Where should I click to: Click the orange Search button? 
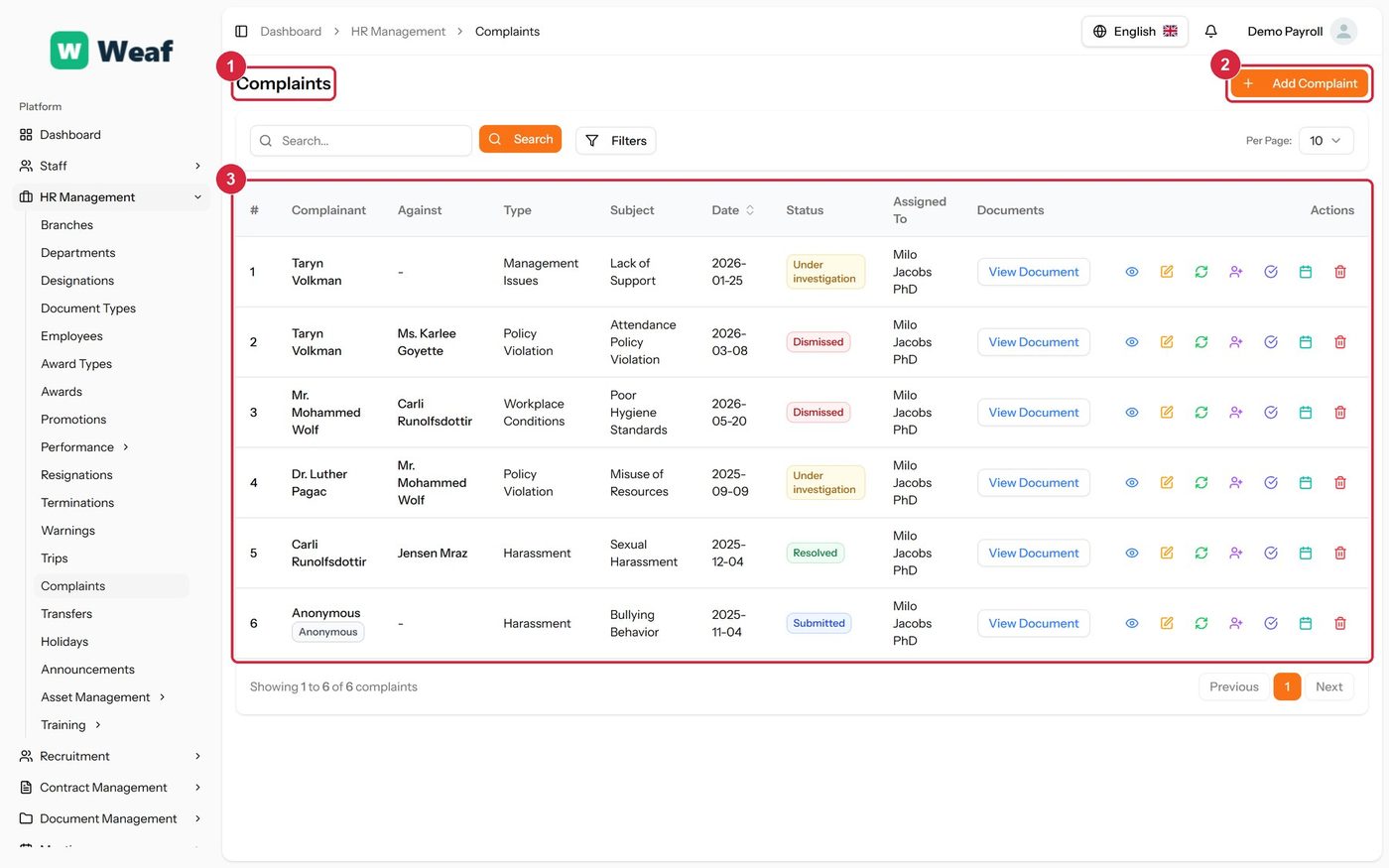pyautogui.click(x=520, y=139)
